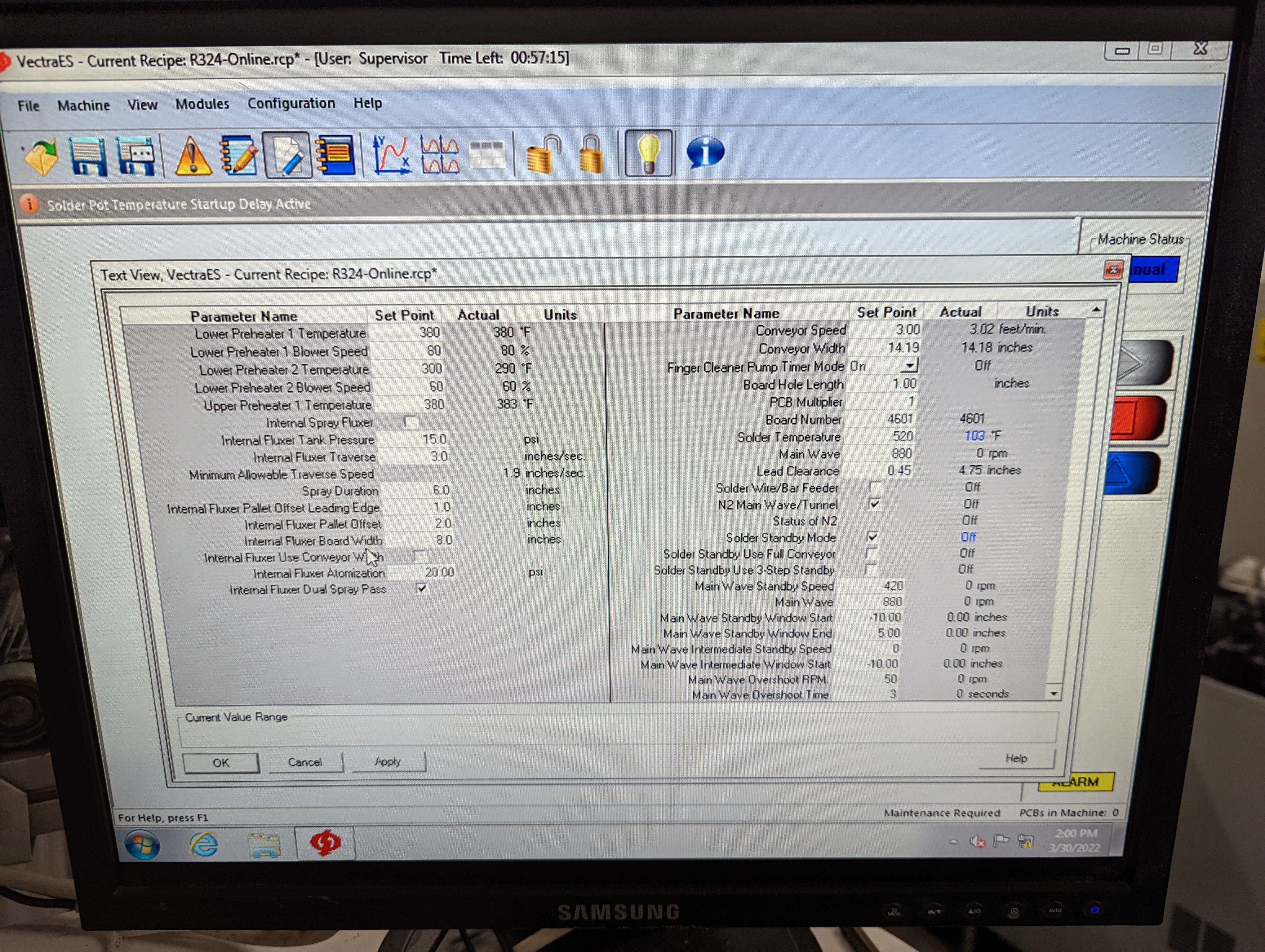Screen dimensions: 1265x952
Task: Toggle the Solder Standby Mode checkbox
Action: [x=873, y=537]
